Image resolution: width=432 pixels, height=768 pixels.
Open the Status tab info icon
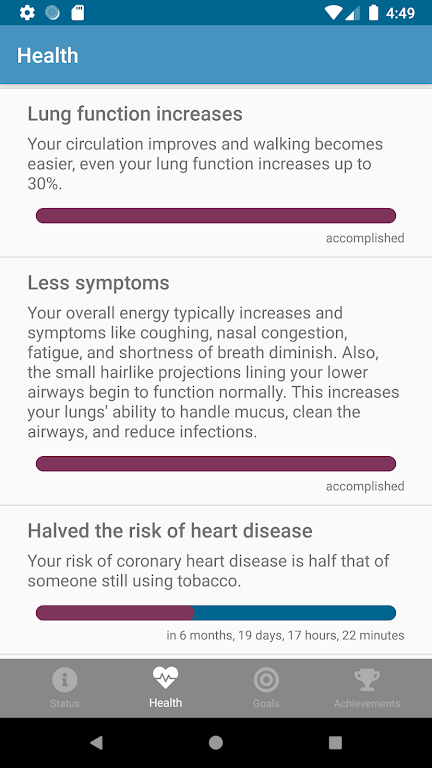[x=65, y=679]
